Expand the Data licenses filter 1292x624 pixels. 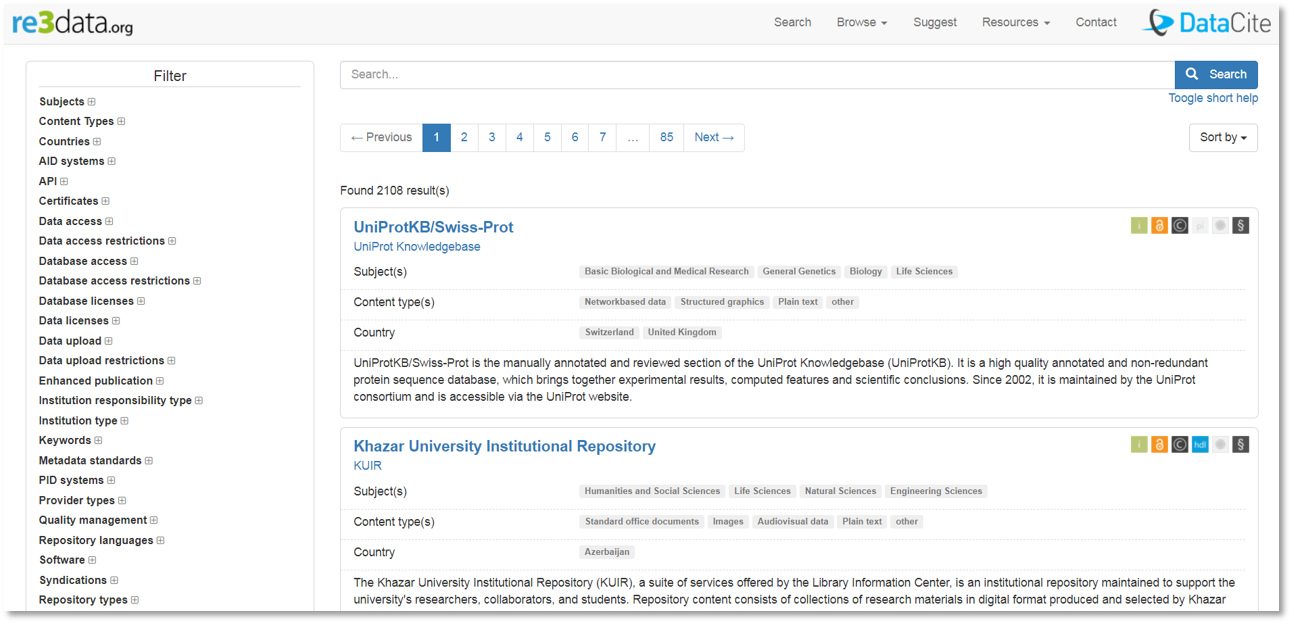pos(116,321)
